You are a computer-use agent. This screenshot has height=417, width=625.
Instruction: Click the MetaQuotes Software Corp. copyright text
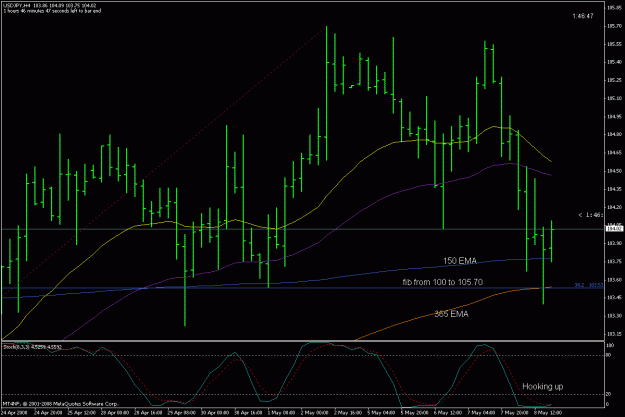(61, 404)
